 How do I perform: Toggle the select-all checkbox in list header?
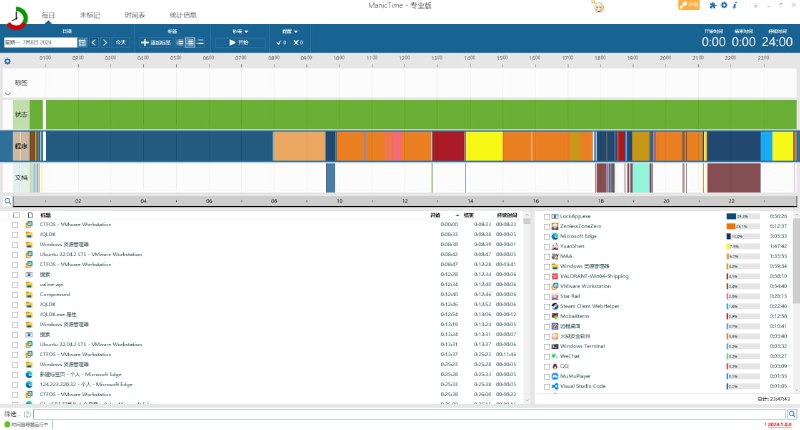point(15,215)
